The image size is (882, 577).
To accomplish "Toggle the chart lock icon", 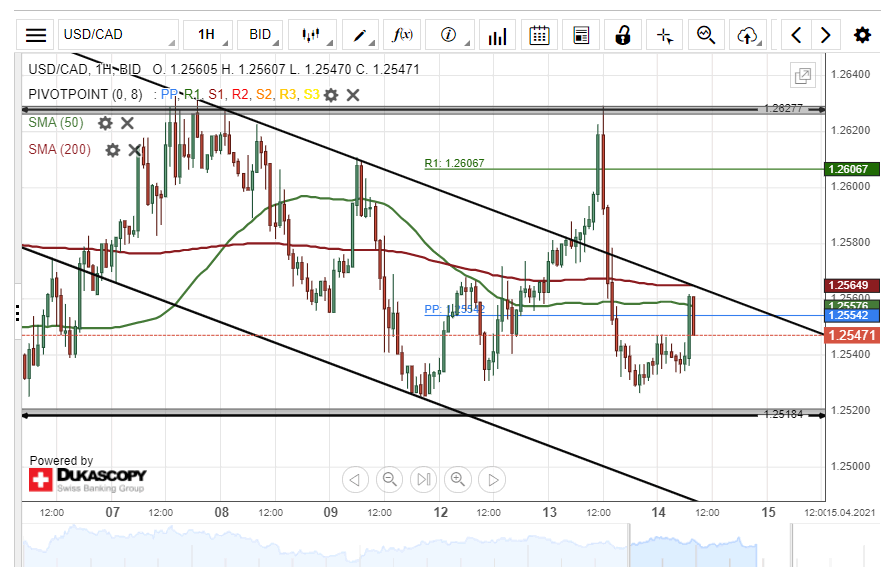I will click(623, 35).
